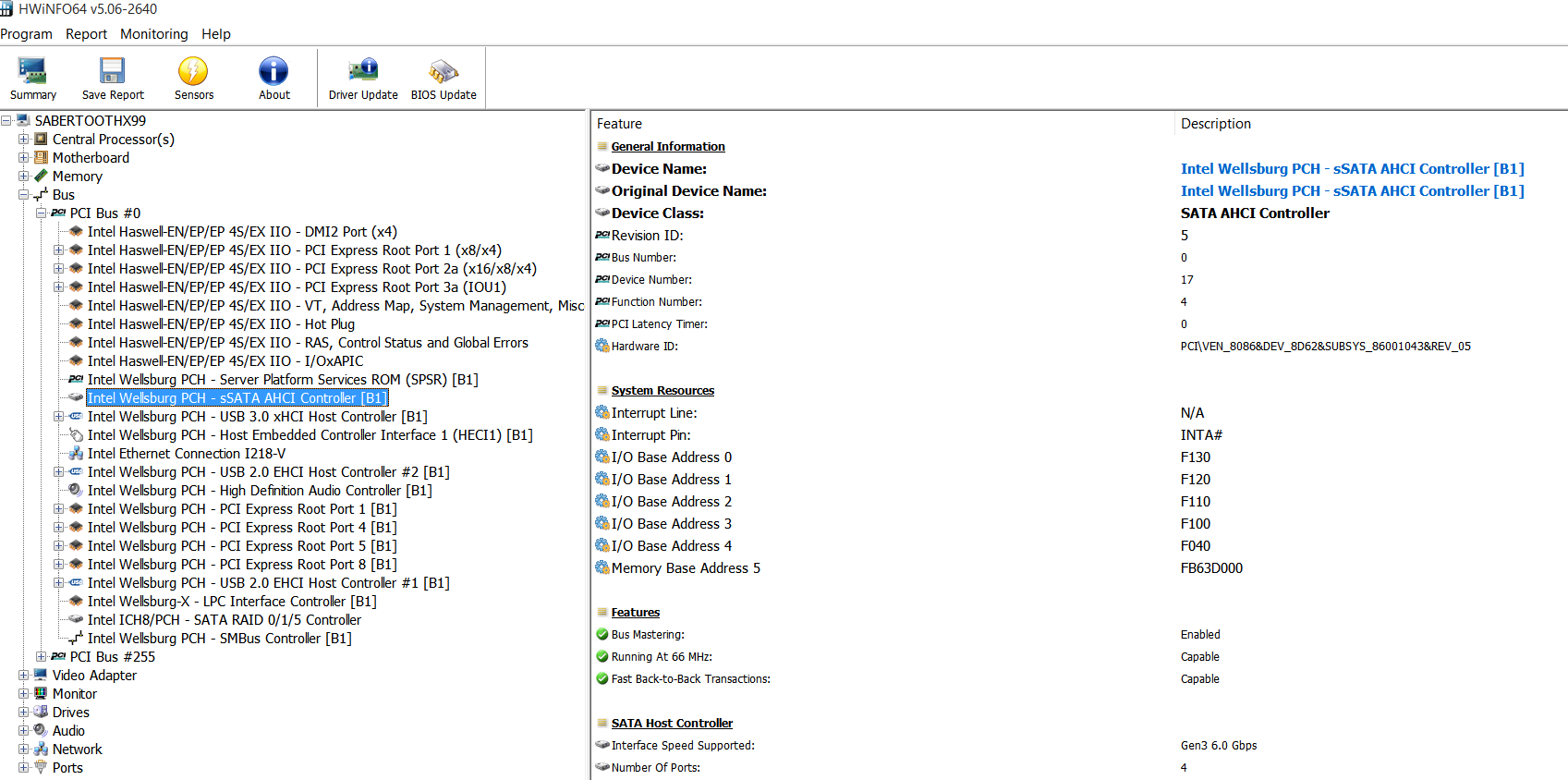The width and height of the screenshot is (1568, 780).
Task: Expand the Video Adapter node
Action: click(24, 676)
